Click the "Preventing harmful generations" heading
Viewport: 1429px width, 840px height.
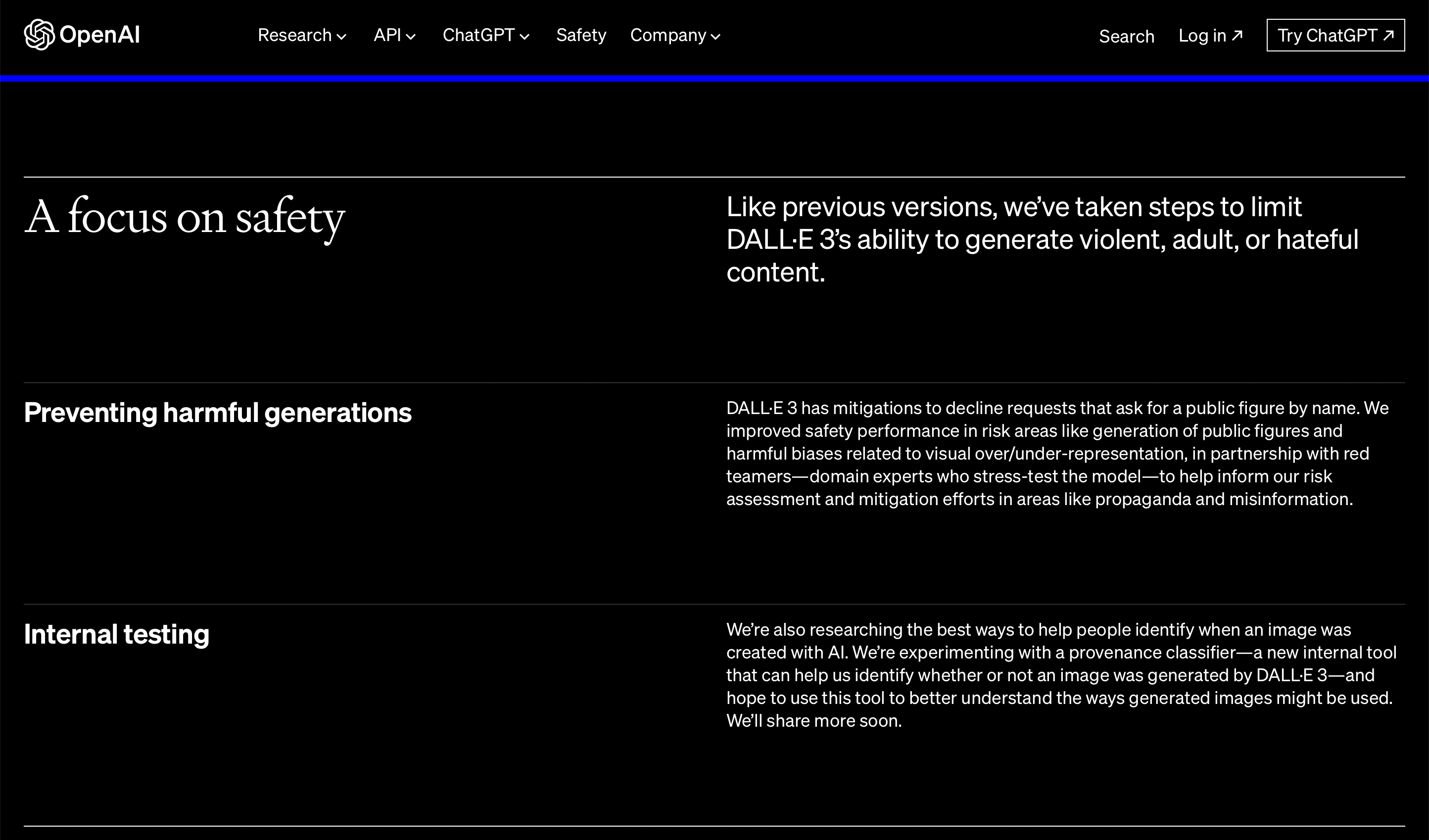[218, 413]
